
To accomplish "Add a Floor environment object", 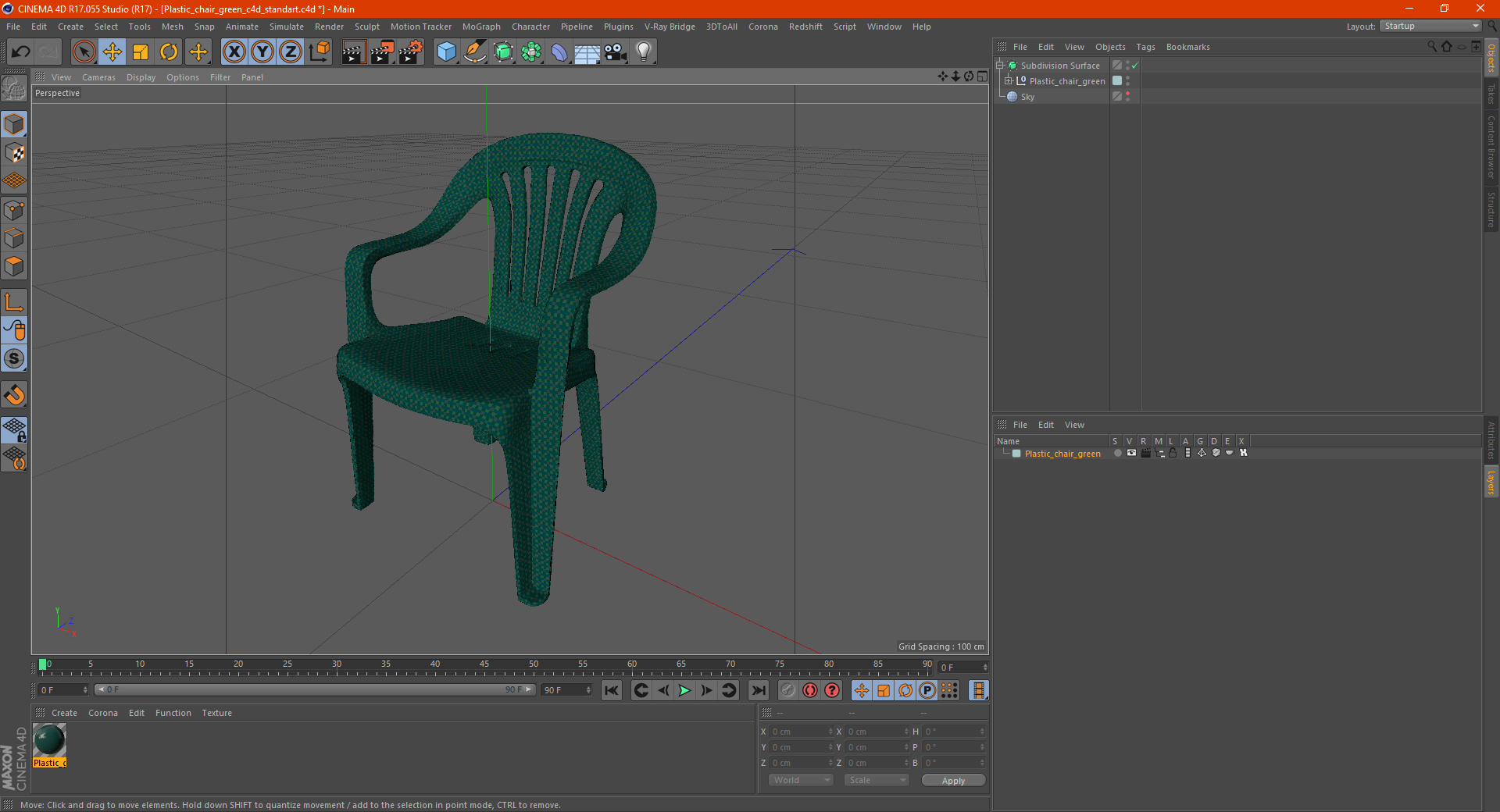I will click(x=587, y=52).
